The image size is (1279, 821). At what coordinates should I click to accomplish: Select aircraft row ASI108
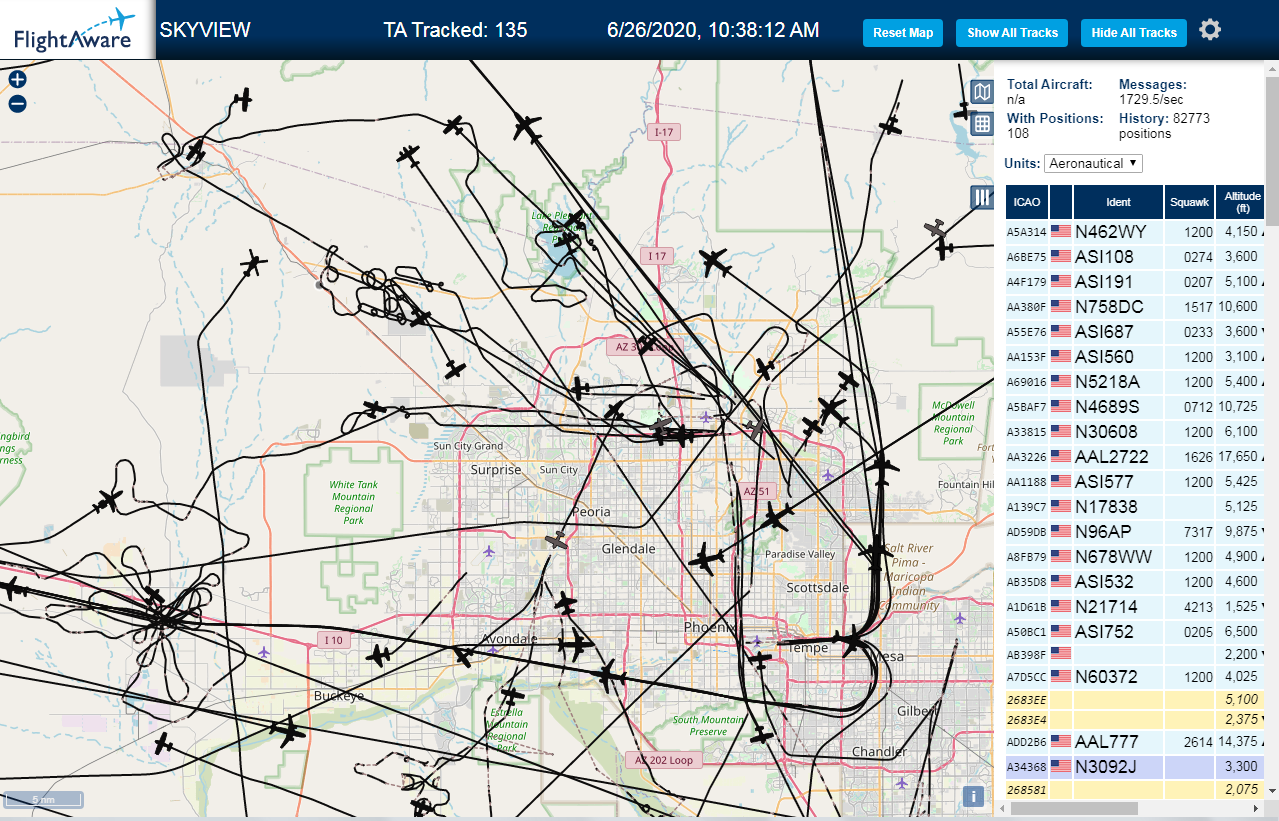(1136, 257)
